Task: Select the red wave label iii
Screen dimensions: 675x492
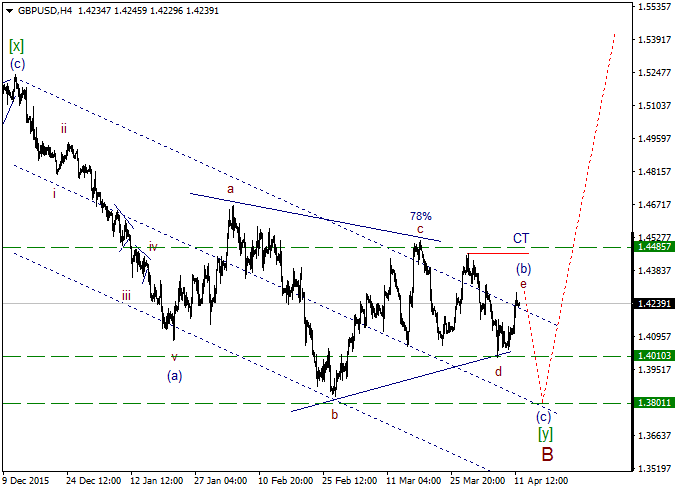Action: click(x=126, y=296)
